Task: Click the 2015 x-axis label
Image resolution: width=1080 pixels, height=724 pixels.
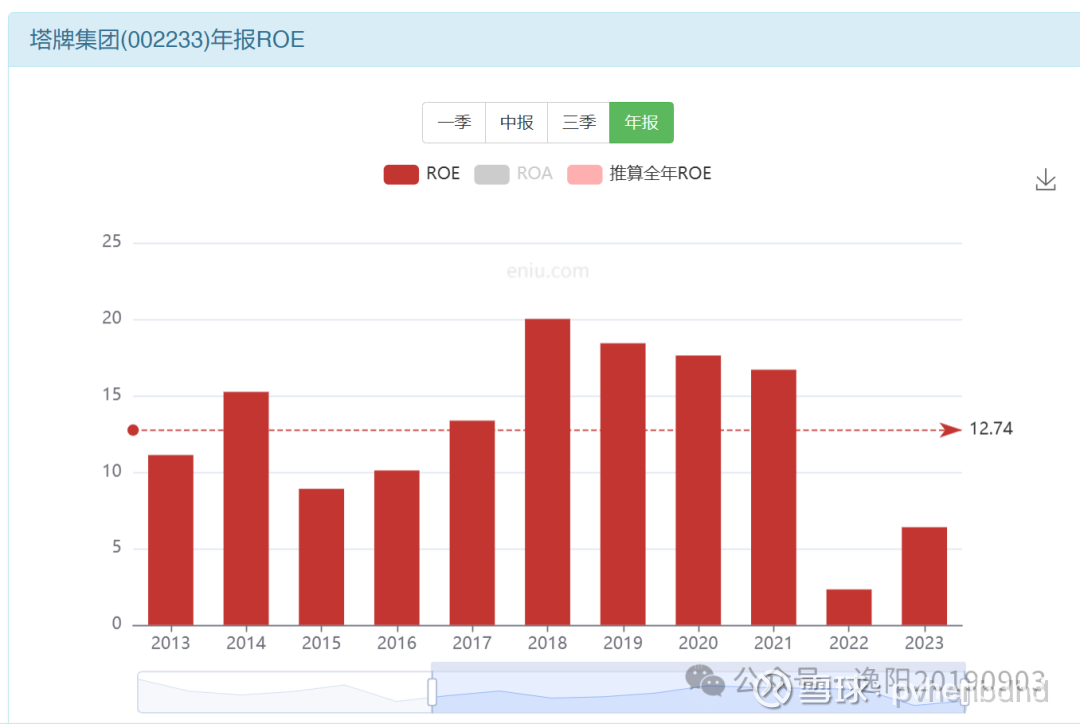Action: (x=322, y=643)
